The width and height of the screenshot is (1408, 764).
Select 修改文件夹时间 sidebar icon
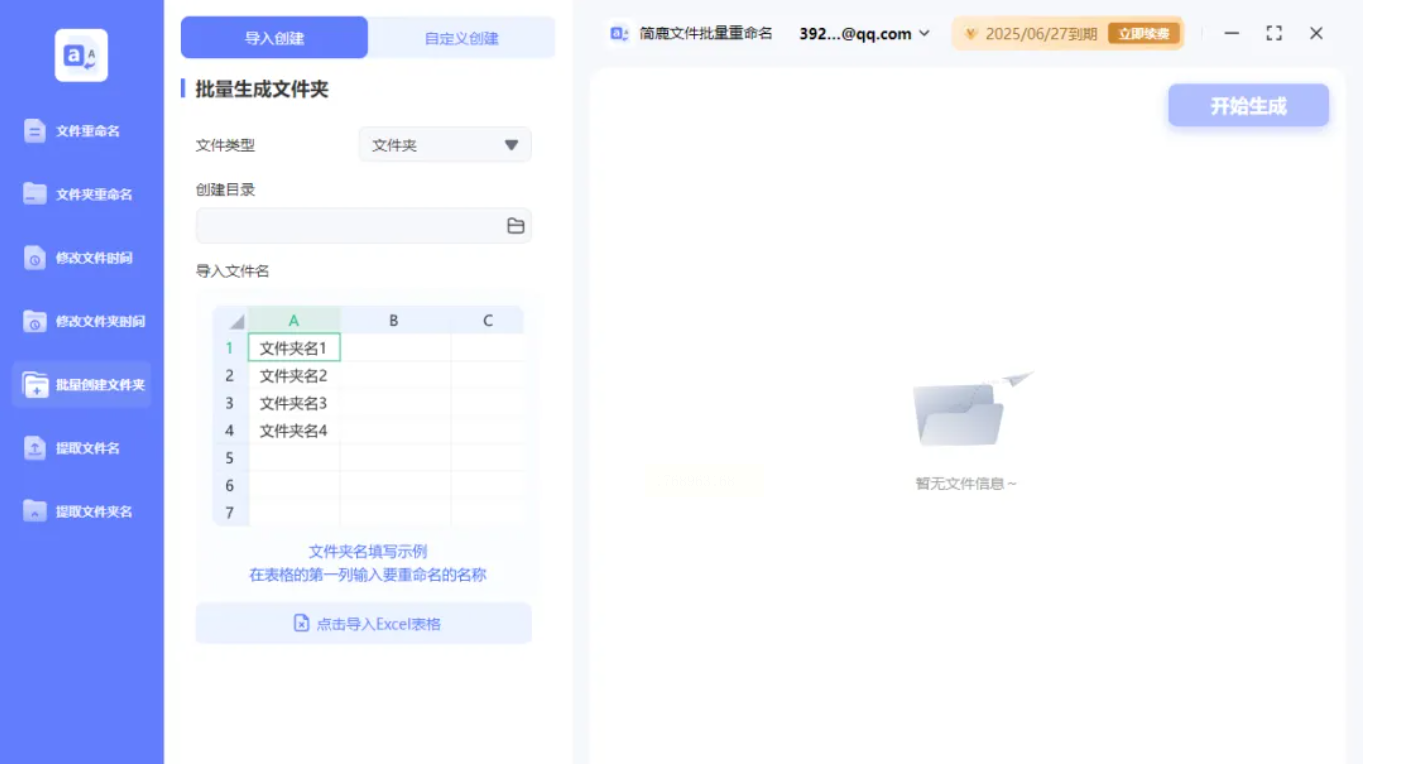click(x=35, y=321)
